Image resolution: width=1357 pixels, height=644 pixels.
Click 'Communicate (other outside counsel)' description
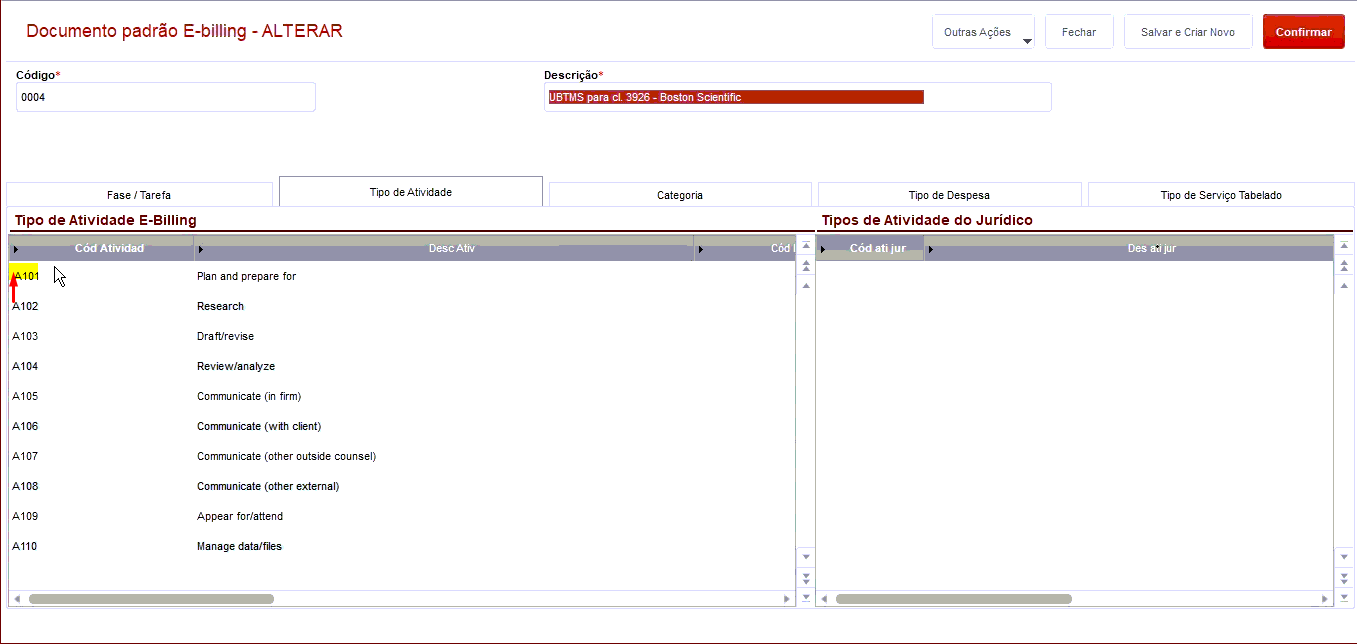286,456
